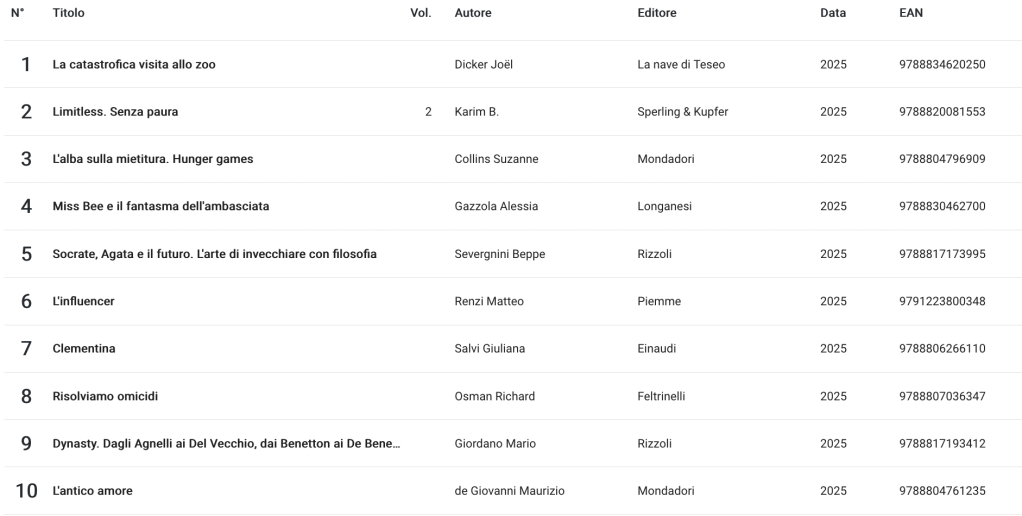Select 'L'alba sulla mietitura. Hunger games'
The image size is (1022, 516).
click(153, 159)
